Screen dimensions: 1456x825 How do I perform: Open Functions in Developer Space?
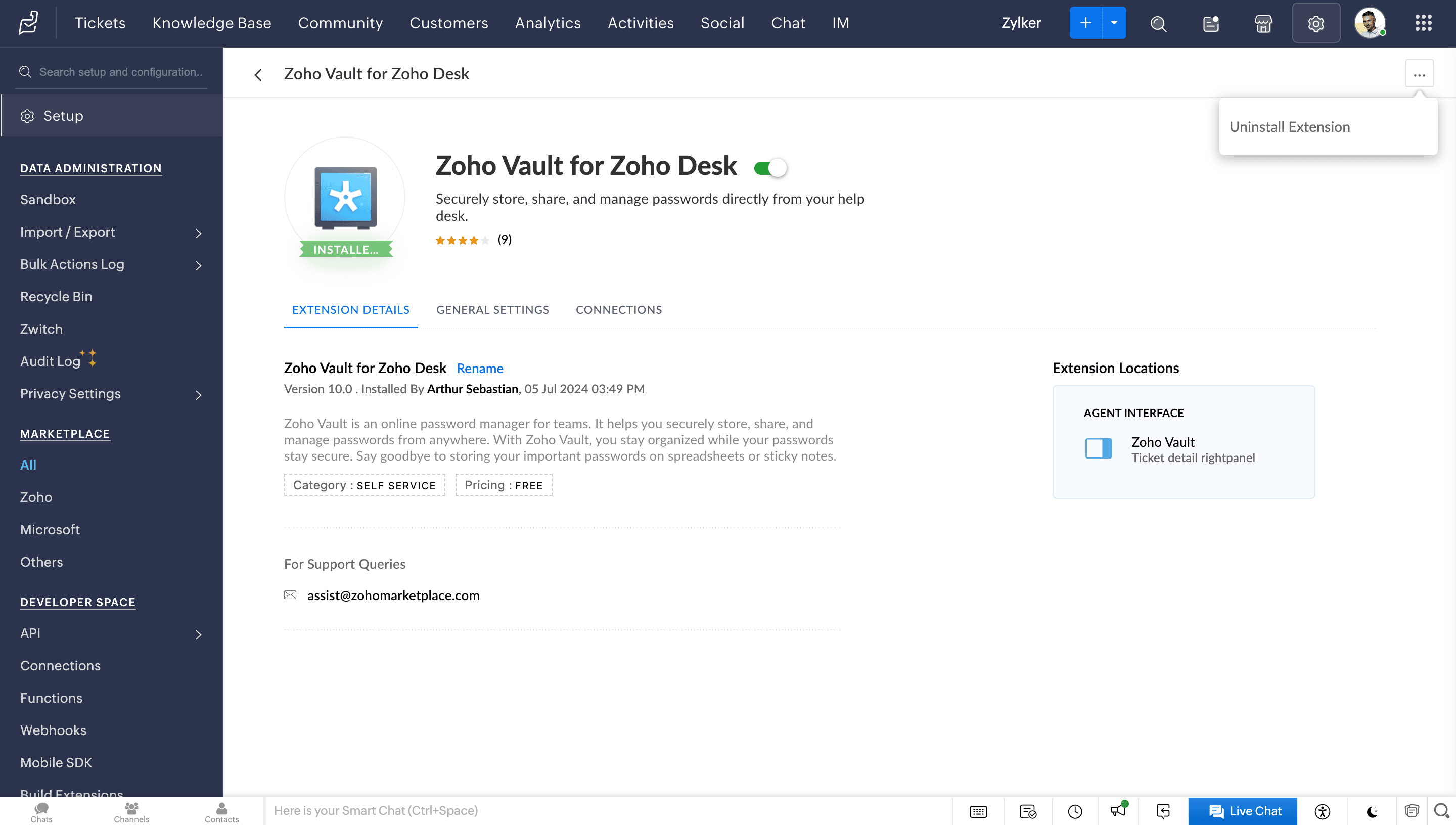point(51,698)
